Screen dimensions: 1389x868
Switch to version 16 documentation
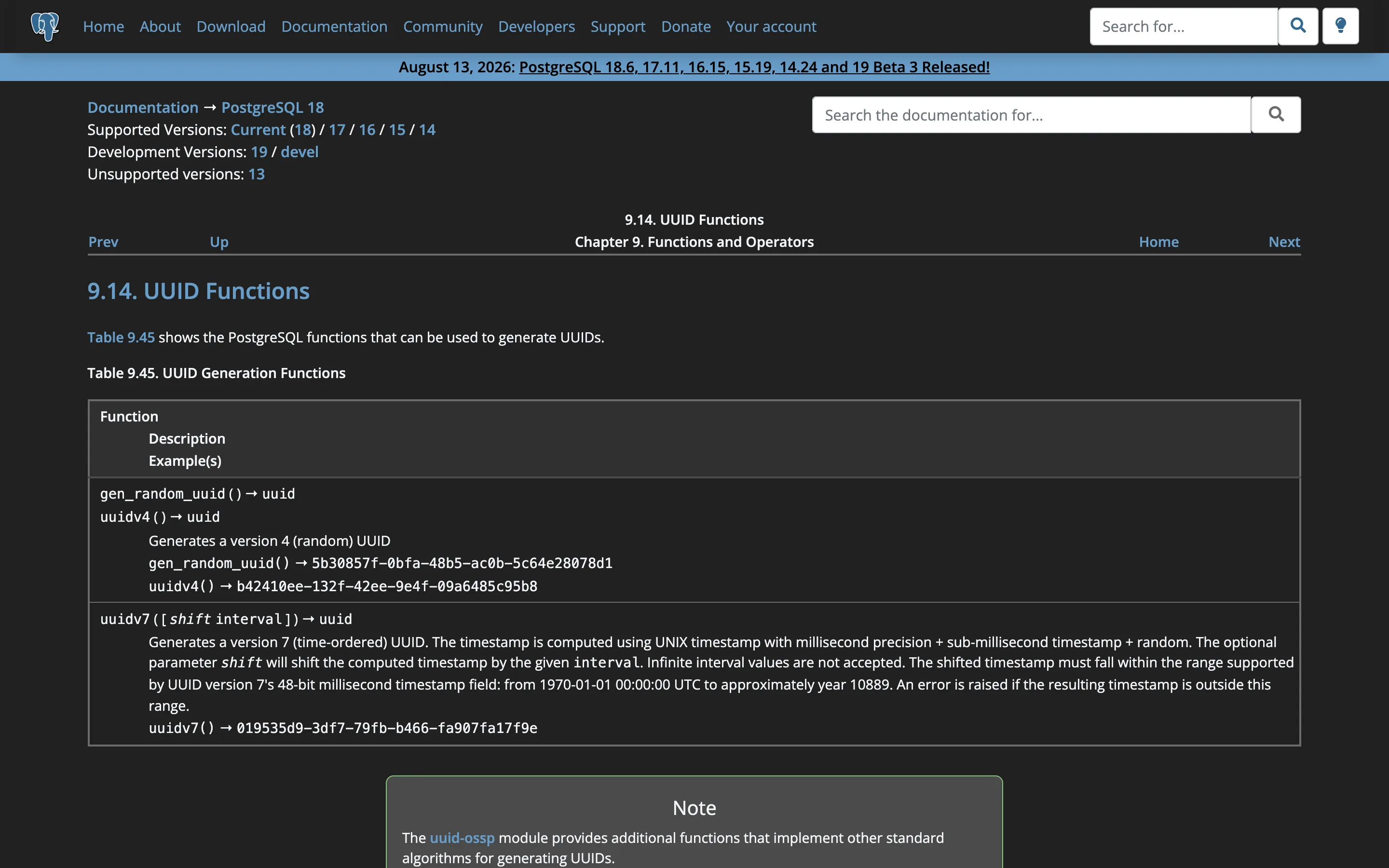click(x=367, y=130)
